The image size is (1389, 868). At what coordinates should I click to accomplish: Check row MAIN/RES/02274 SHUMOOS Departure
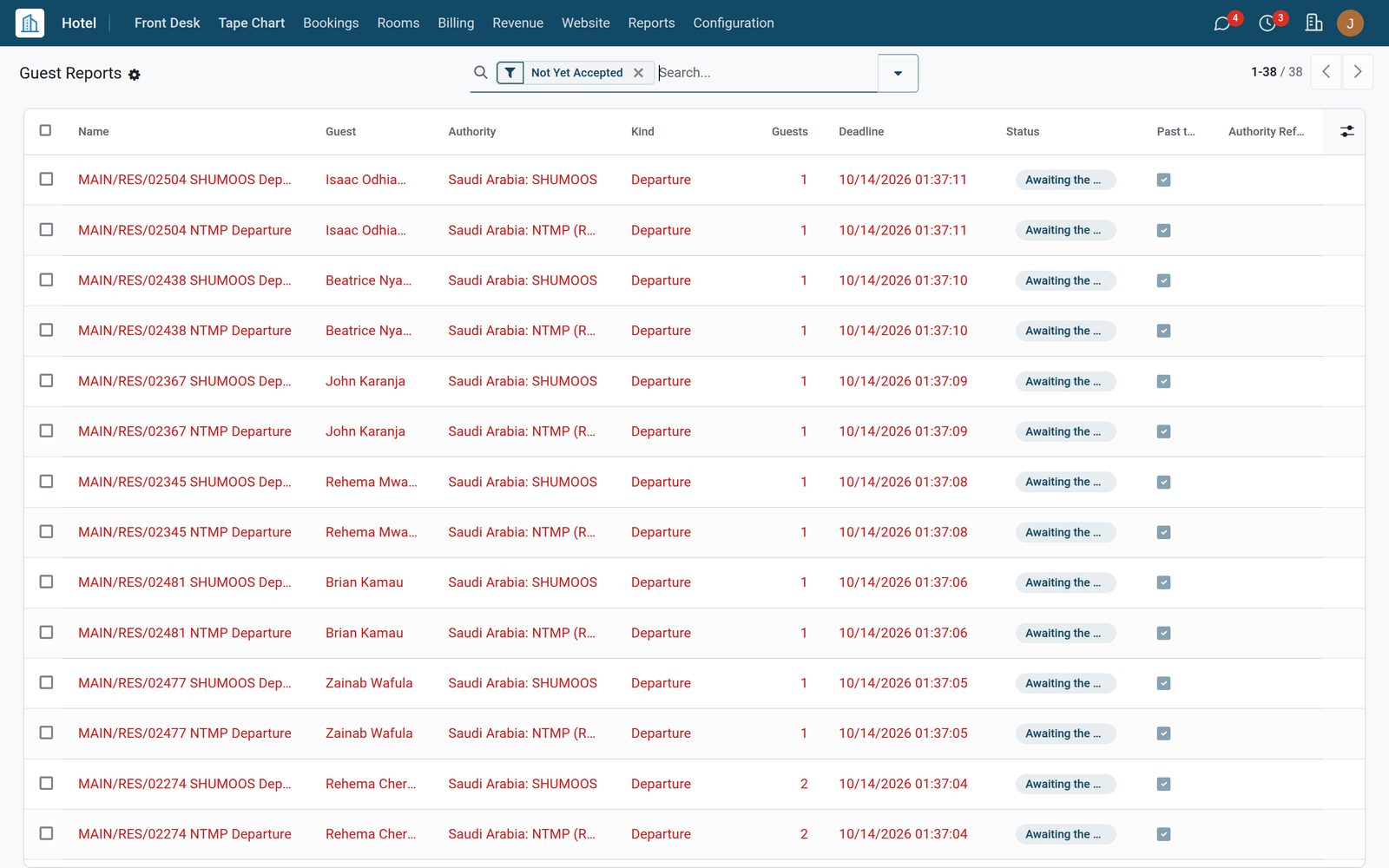click(46, 784)
